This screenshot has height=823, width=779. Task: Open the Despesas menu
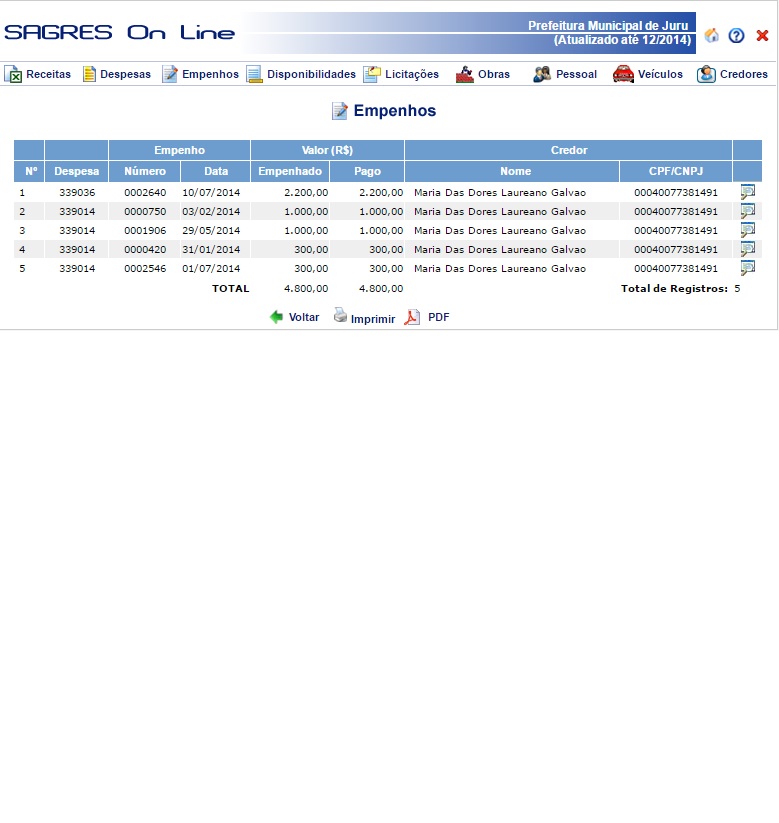point(116,74)
